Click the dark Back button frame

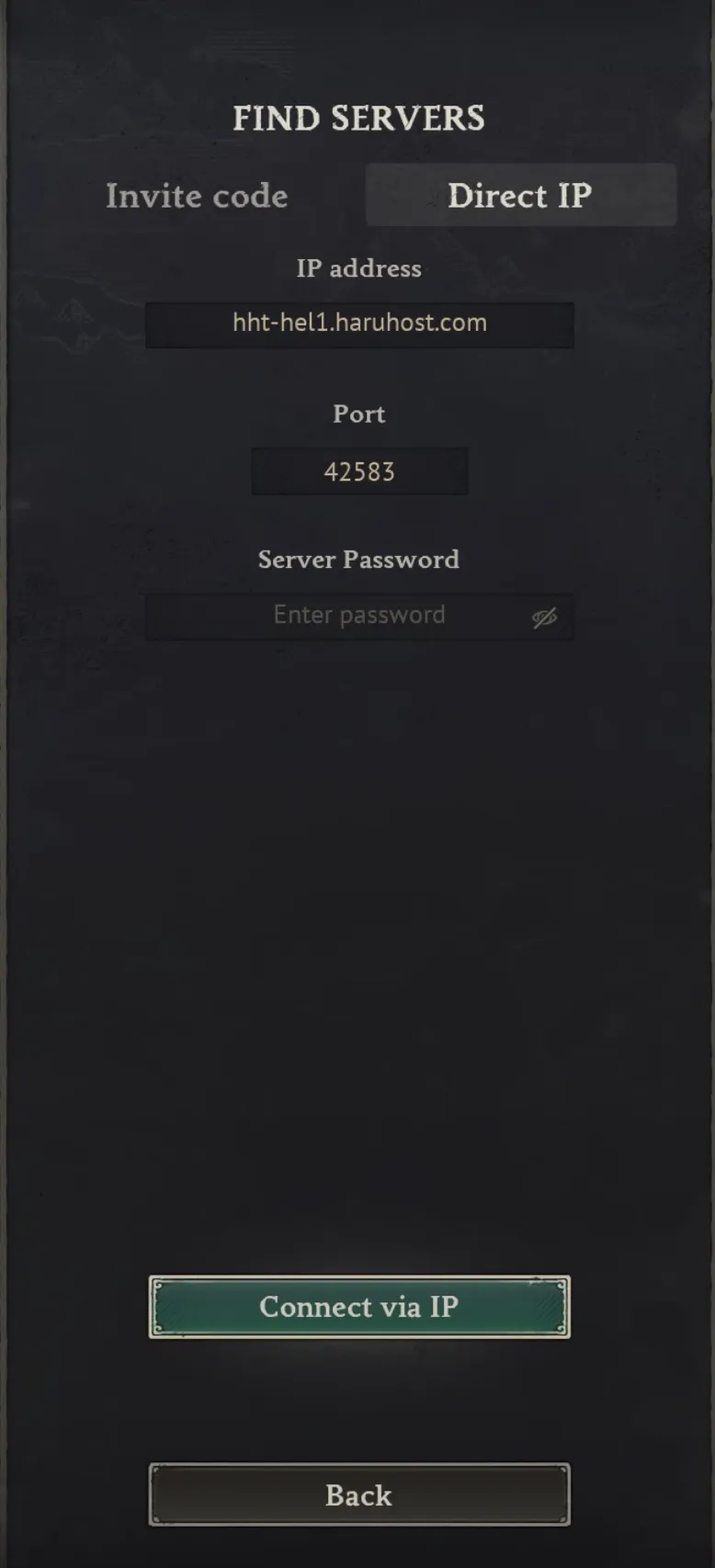[359, 1494]
